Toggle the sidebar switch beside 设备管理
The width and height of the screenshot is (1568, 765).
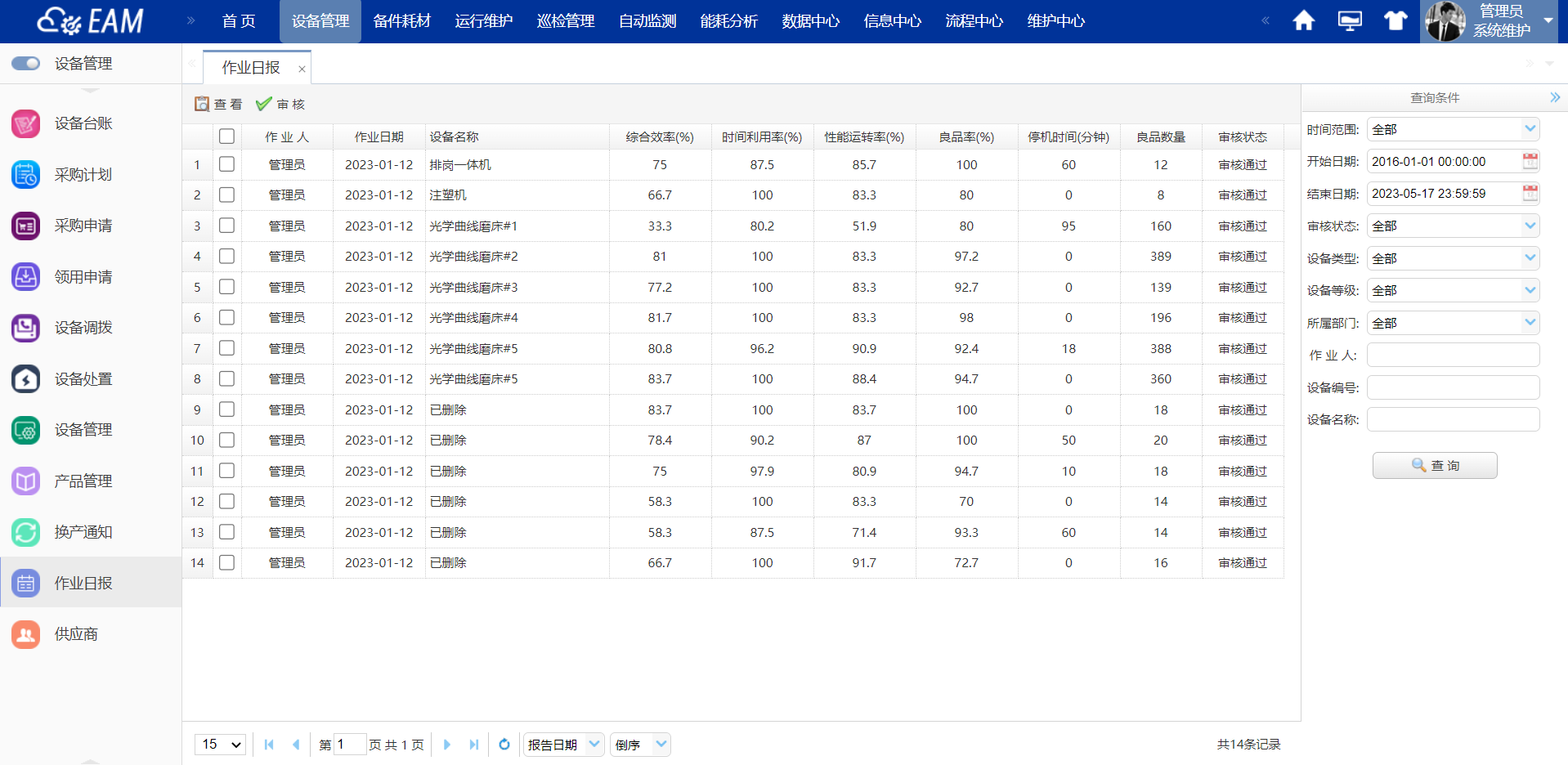click(x=26, y=63)
